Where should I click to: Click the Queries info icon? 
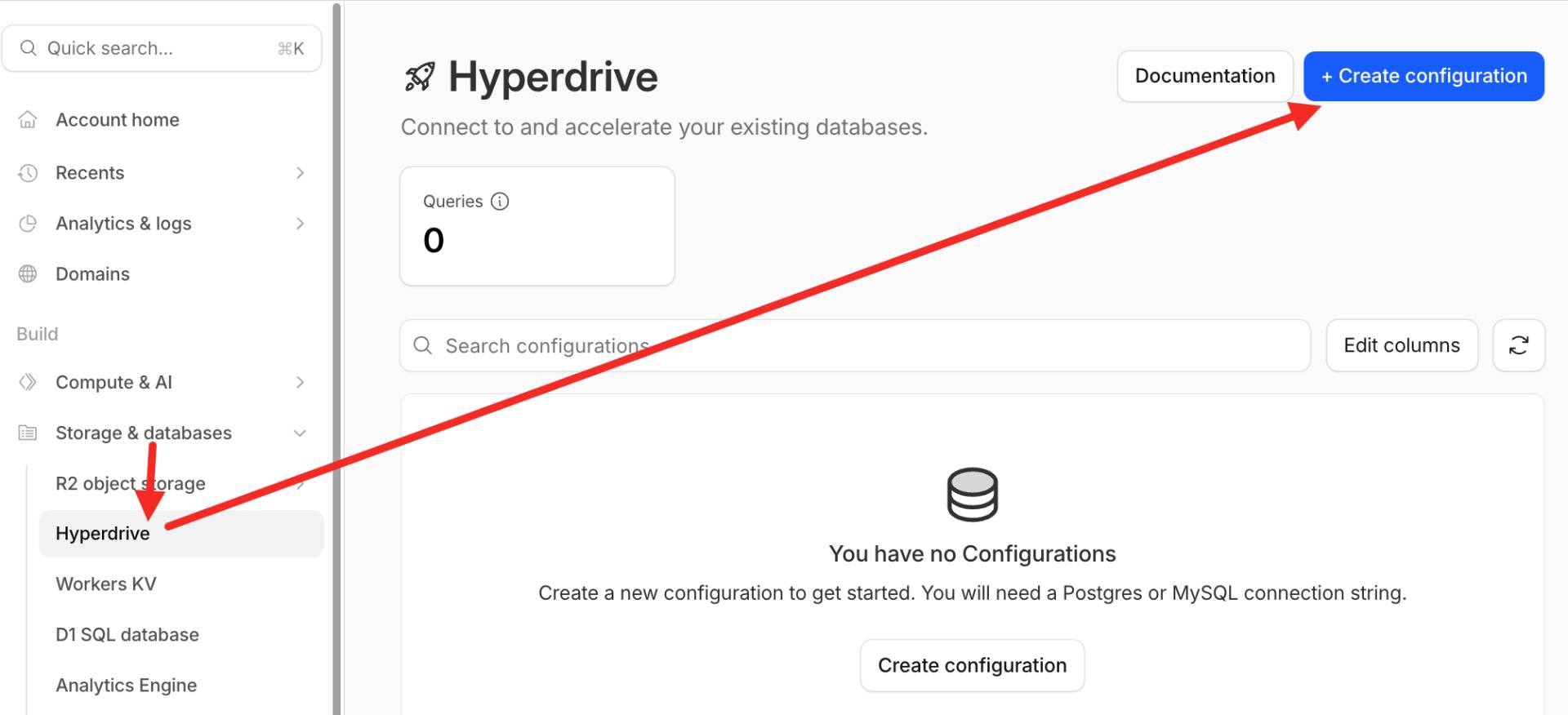tap(500, 202)
